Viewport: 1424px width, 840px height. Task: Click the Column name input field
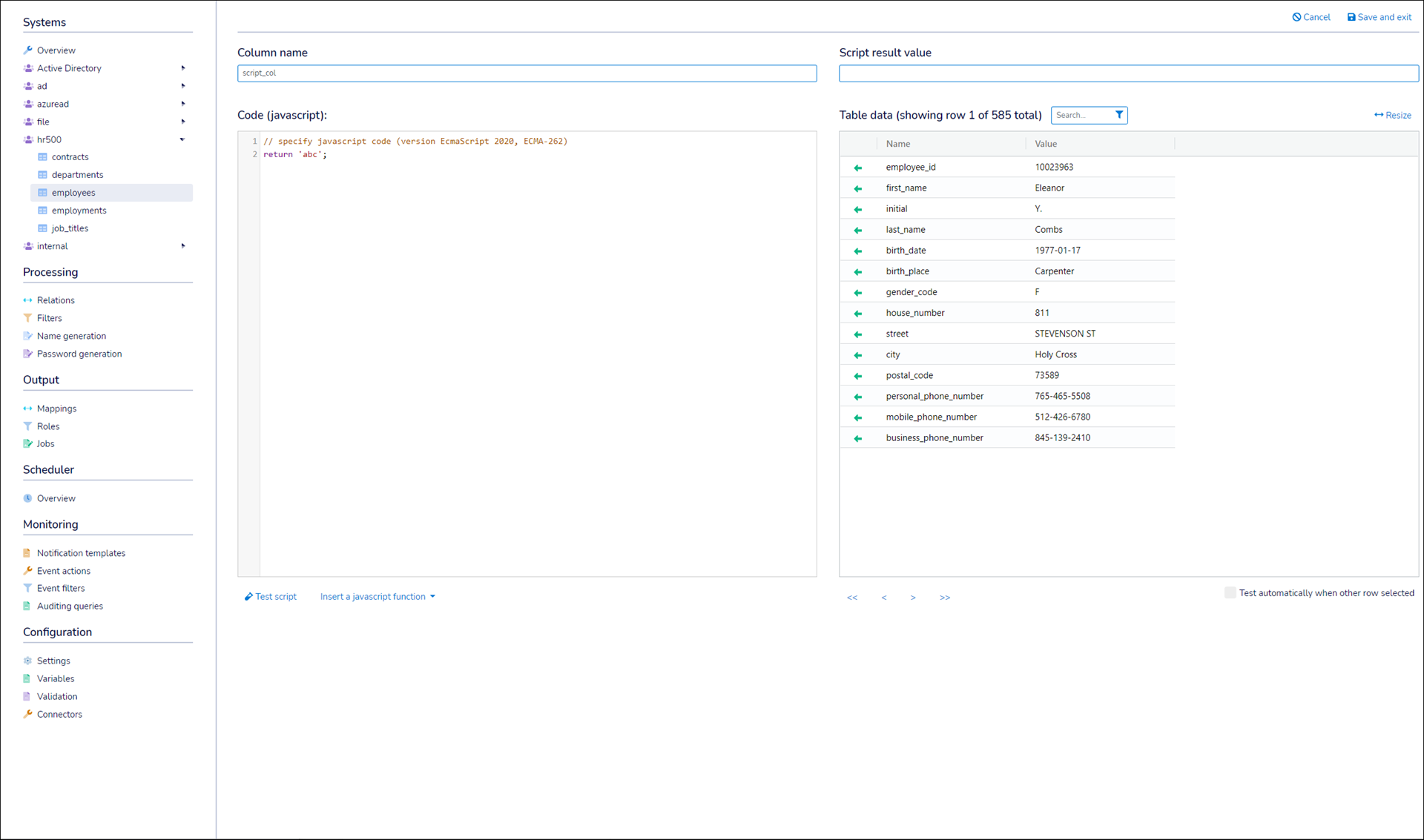[527, 73]
